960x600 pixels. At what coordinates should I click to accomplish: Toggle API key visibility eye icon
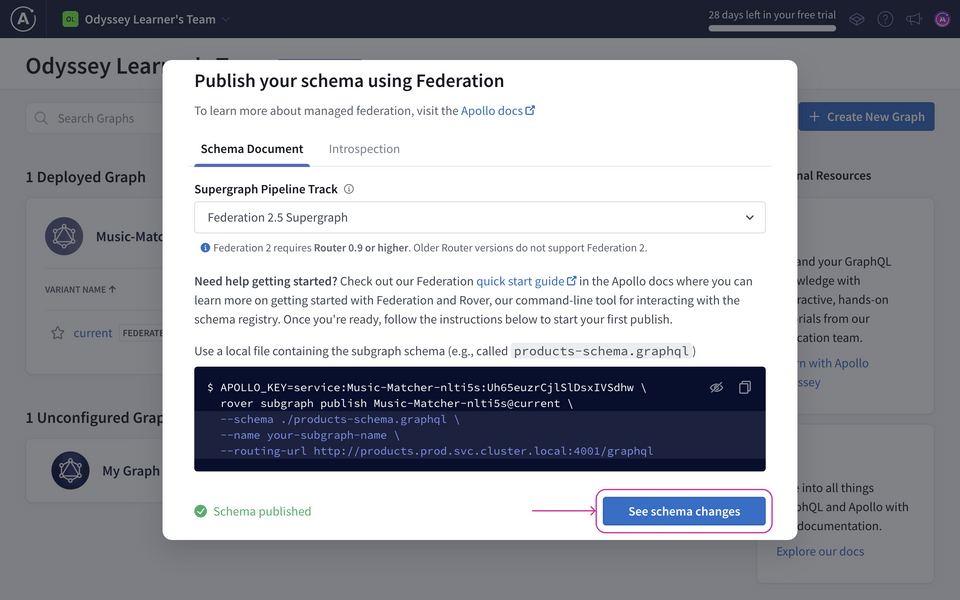(x=716, y=388)
